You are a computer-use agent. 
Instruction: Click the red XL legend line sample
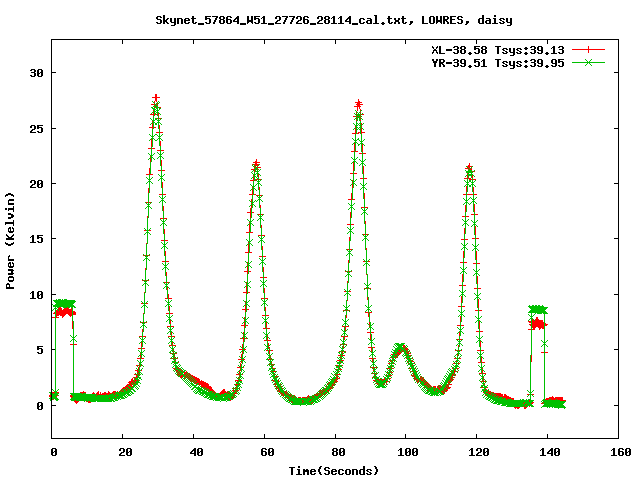coord(588,50)
